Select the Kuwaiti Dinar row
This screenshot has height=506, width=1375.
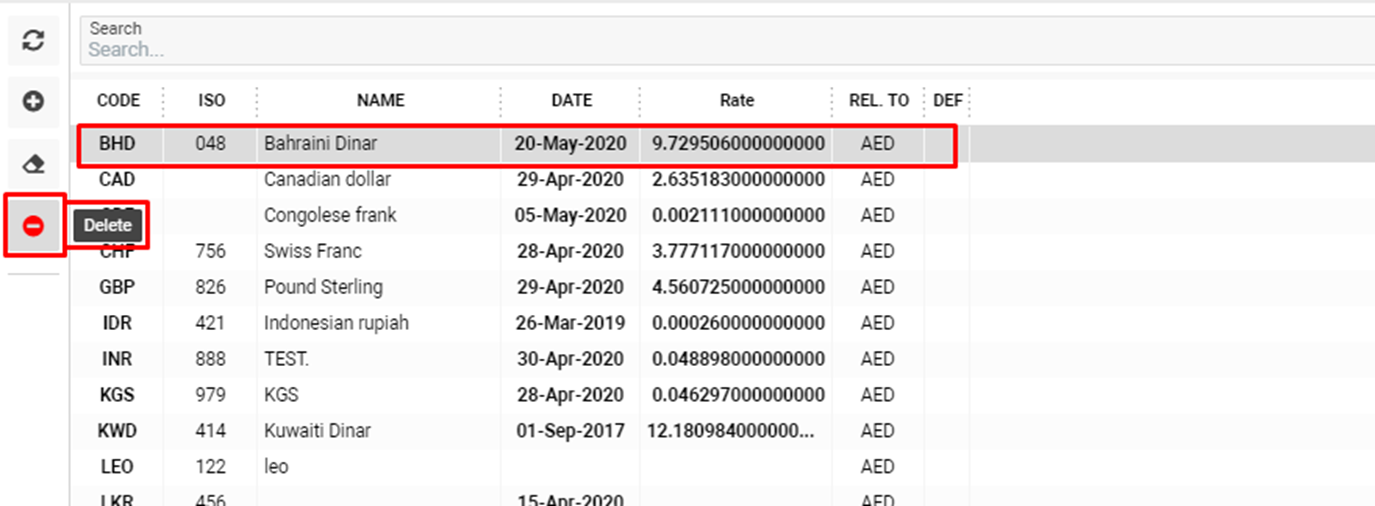pyautogui.click(x=317, y=431)
